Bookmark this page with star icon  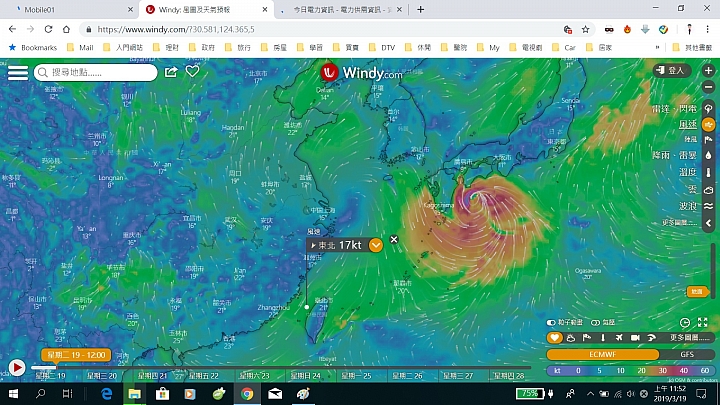(x=585, y=29)
